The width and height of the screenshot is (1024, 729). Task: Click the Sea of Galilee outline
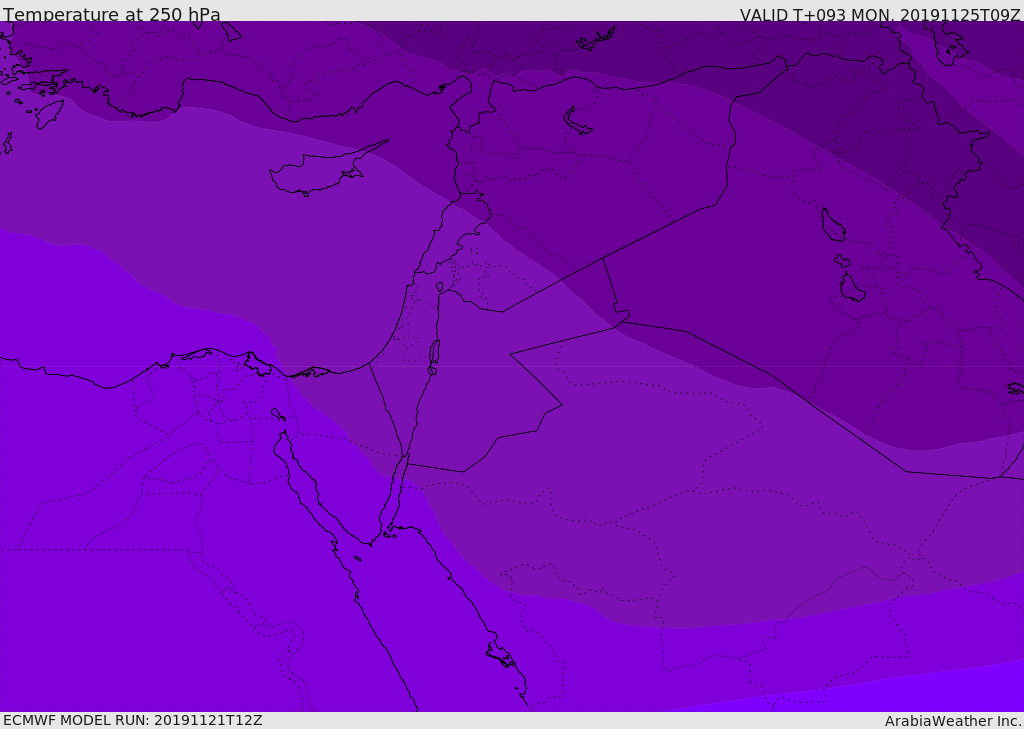(439, 287)
